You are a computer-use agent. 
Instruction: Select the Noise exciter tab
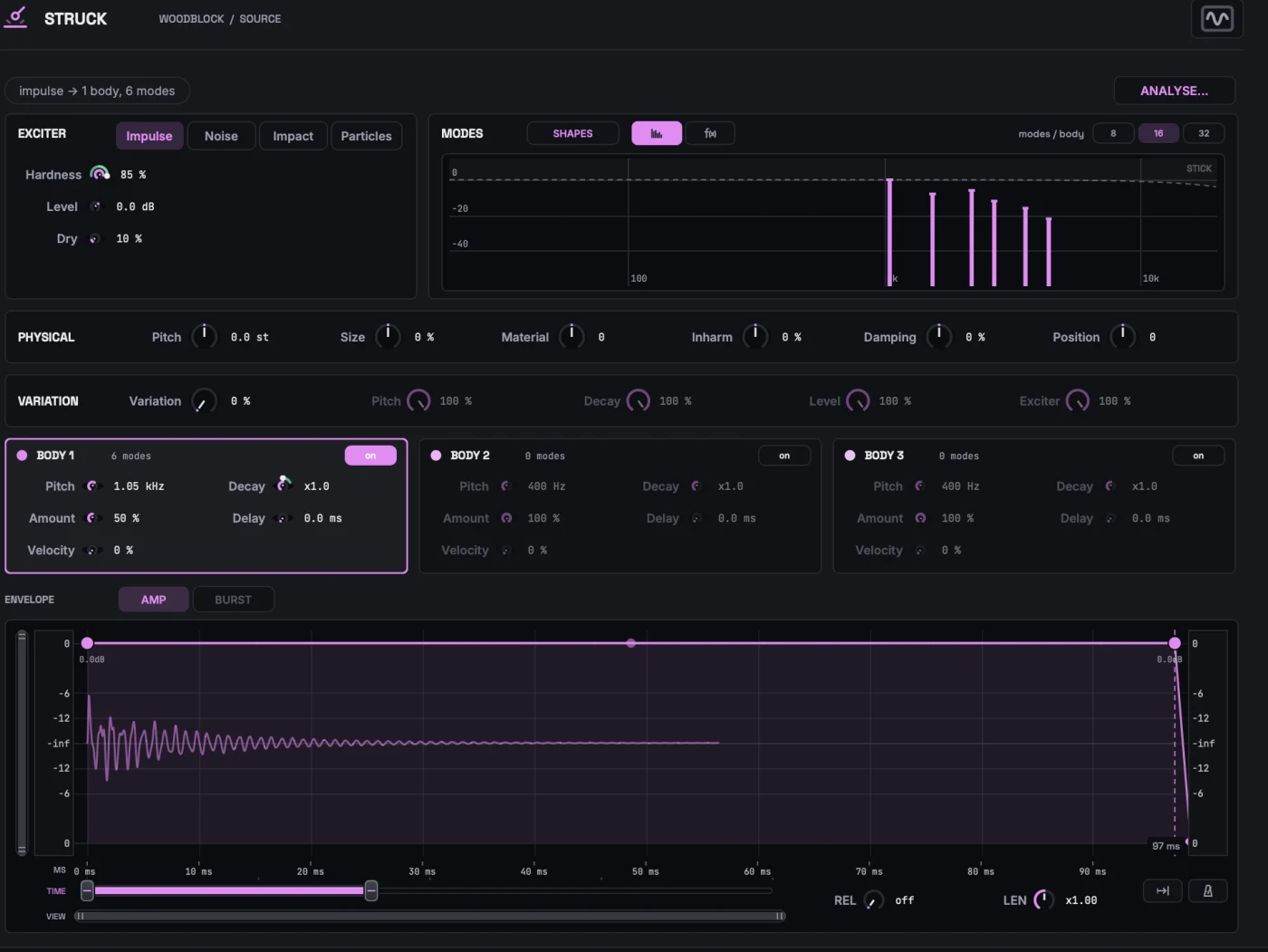pyautogui.click(x=221, y=136)
